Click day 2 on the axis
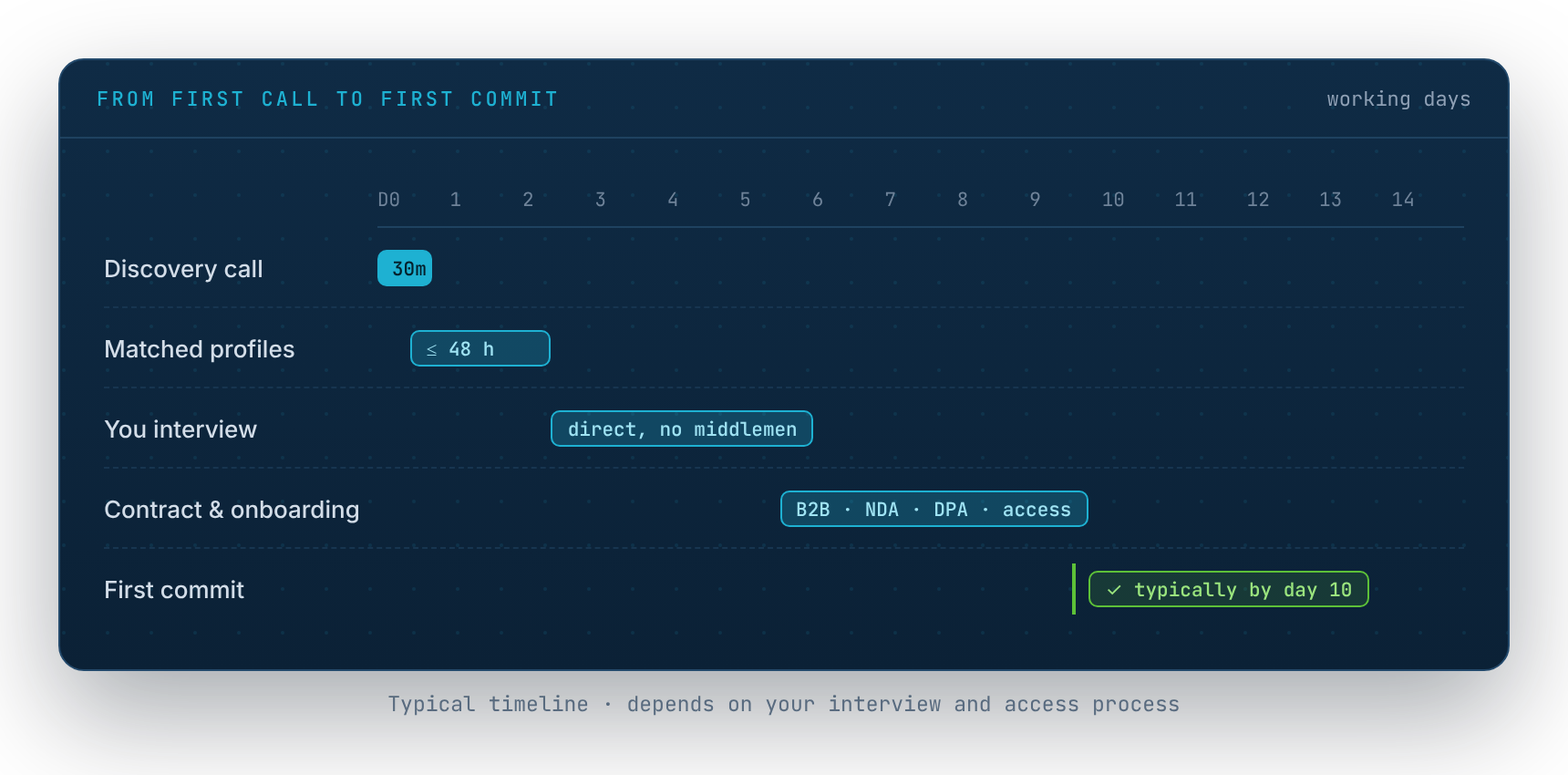Screen dimensions: 1568x775 tap(528, 200)
